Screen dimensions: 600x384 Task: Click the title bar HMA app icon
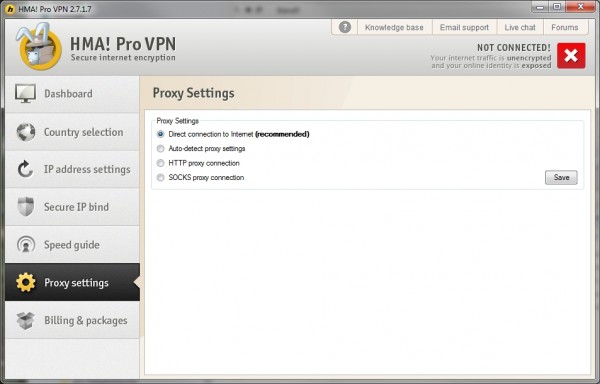click(10, 9)
